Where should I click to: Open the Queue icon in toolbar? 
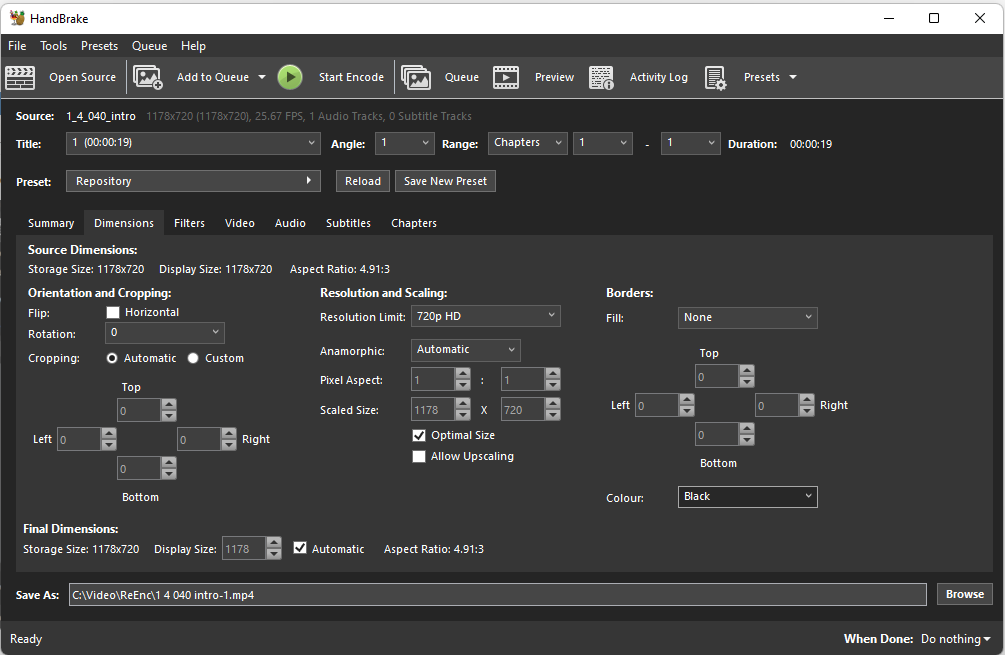tap(416, 78)
